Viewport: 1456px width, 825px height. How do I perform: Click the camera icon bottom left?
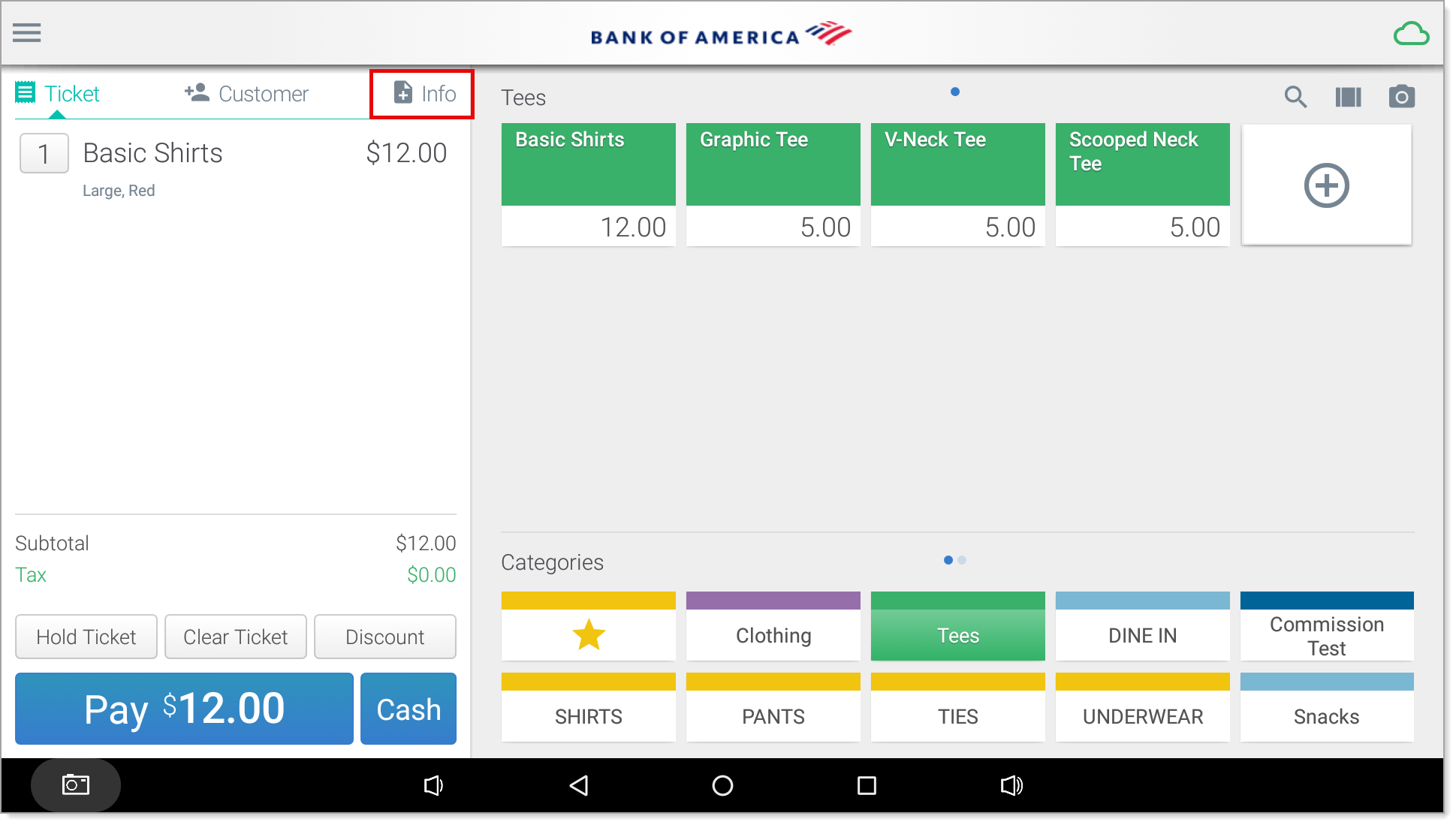point(78,784)
